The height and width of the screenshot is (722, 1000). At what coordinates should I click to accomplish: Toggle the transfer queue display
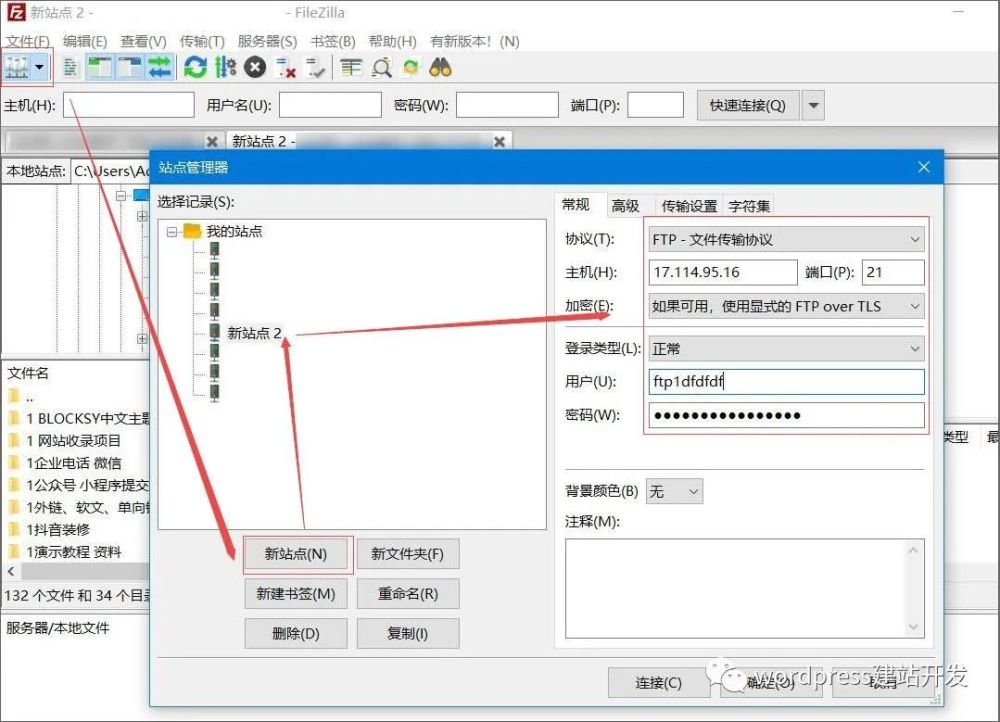pyautogui.click(x=159, y=67)
